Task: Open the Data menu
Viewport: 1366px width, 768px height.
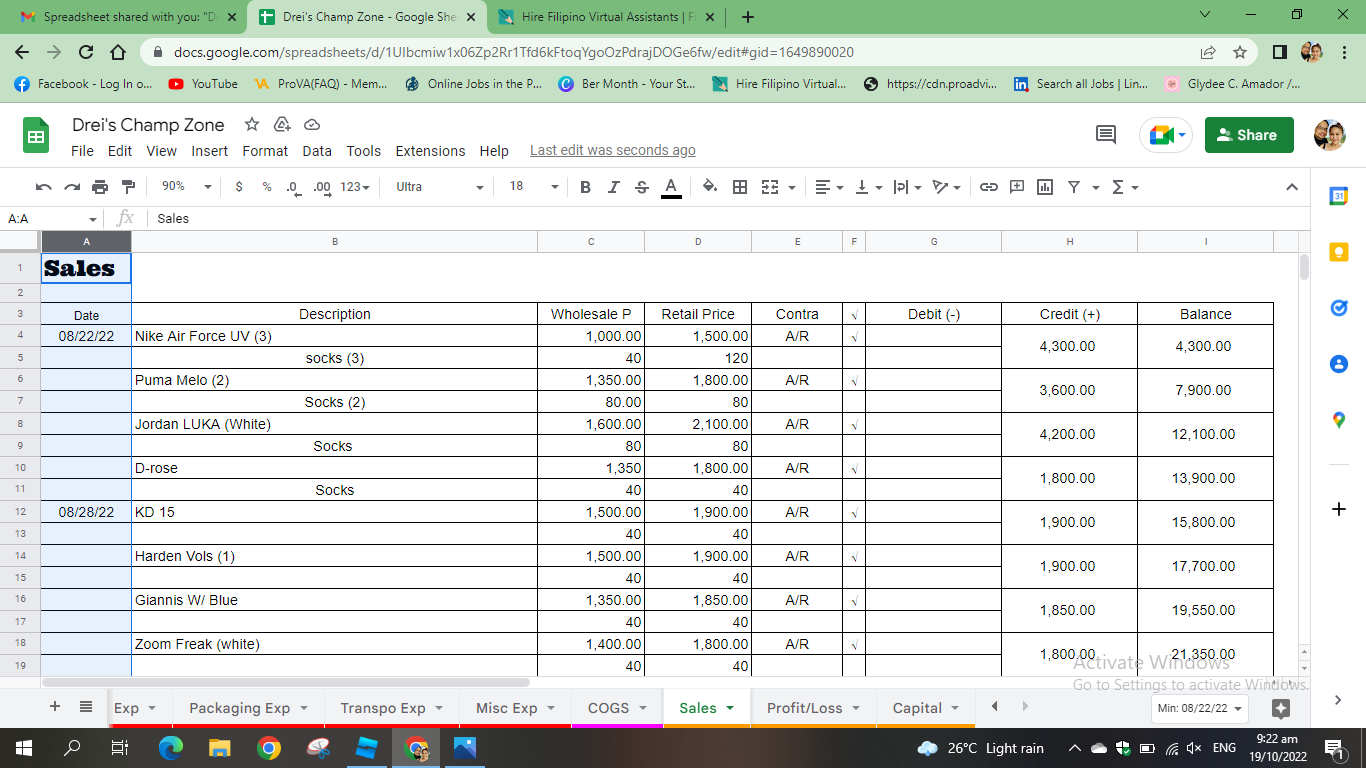Action: 317,151
